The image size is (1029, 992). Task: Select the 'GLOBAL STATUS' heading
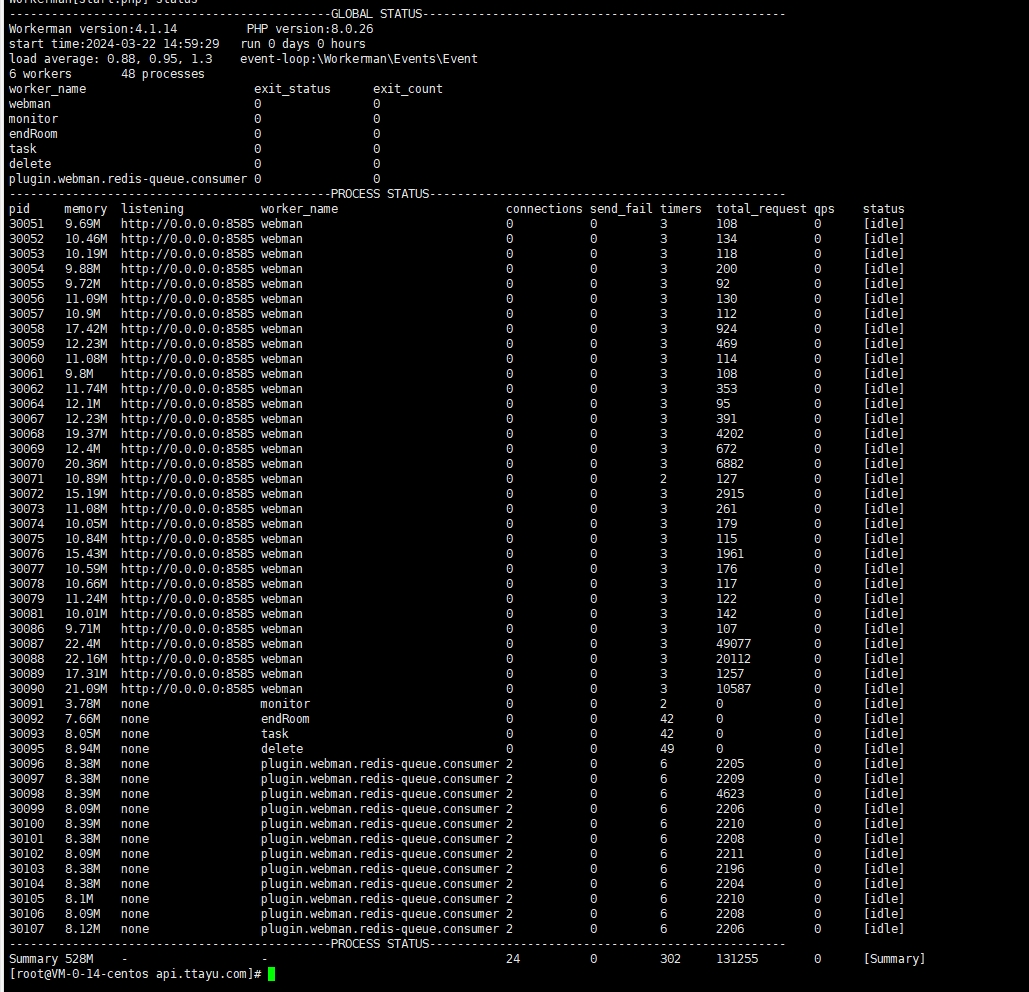pyautogui.click(x=377, y=14)
